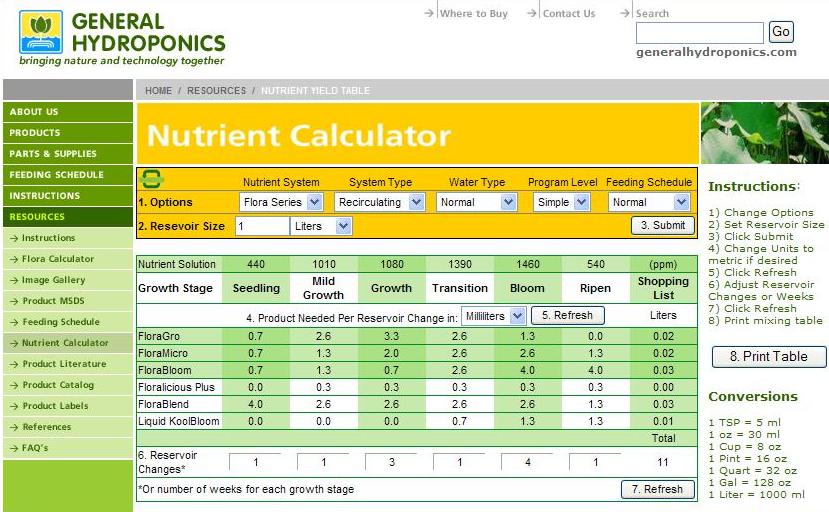The image size is (829, 512).
Task: Click the Nutrient Calculator page title
Action: (299, 135)
